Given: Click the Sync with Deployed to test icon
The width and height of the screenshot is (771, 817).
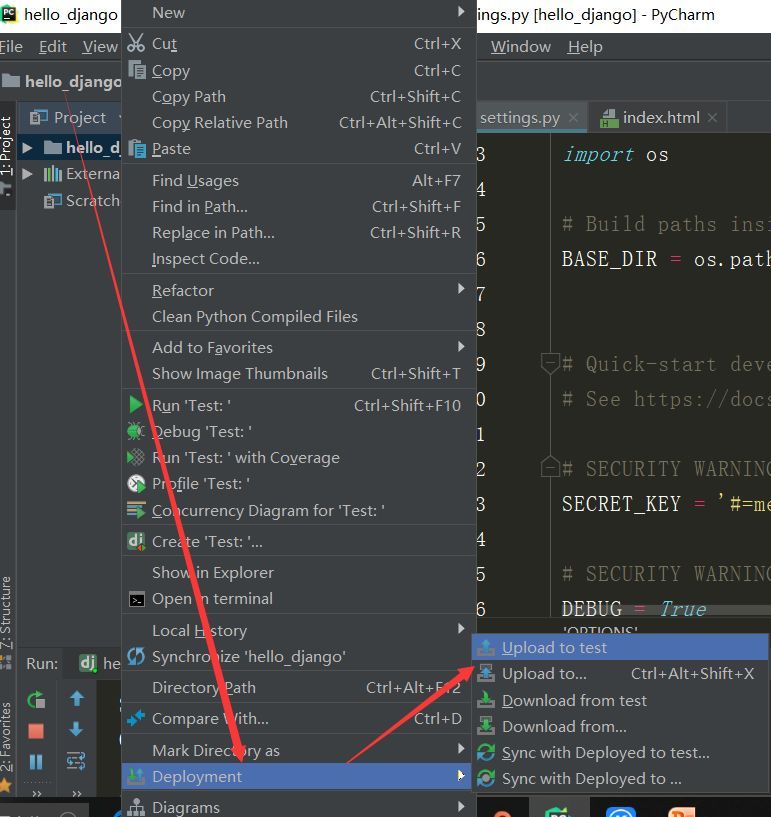Looking at the screenshot, I should coord(486,752).
